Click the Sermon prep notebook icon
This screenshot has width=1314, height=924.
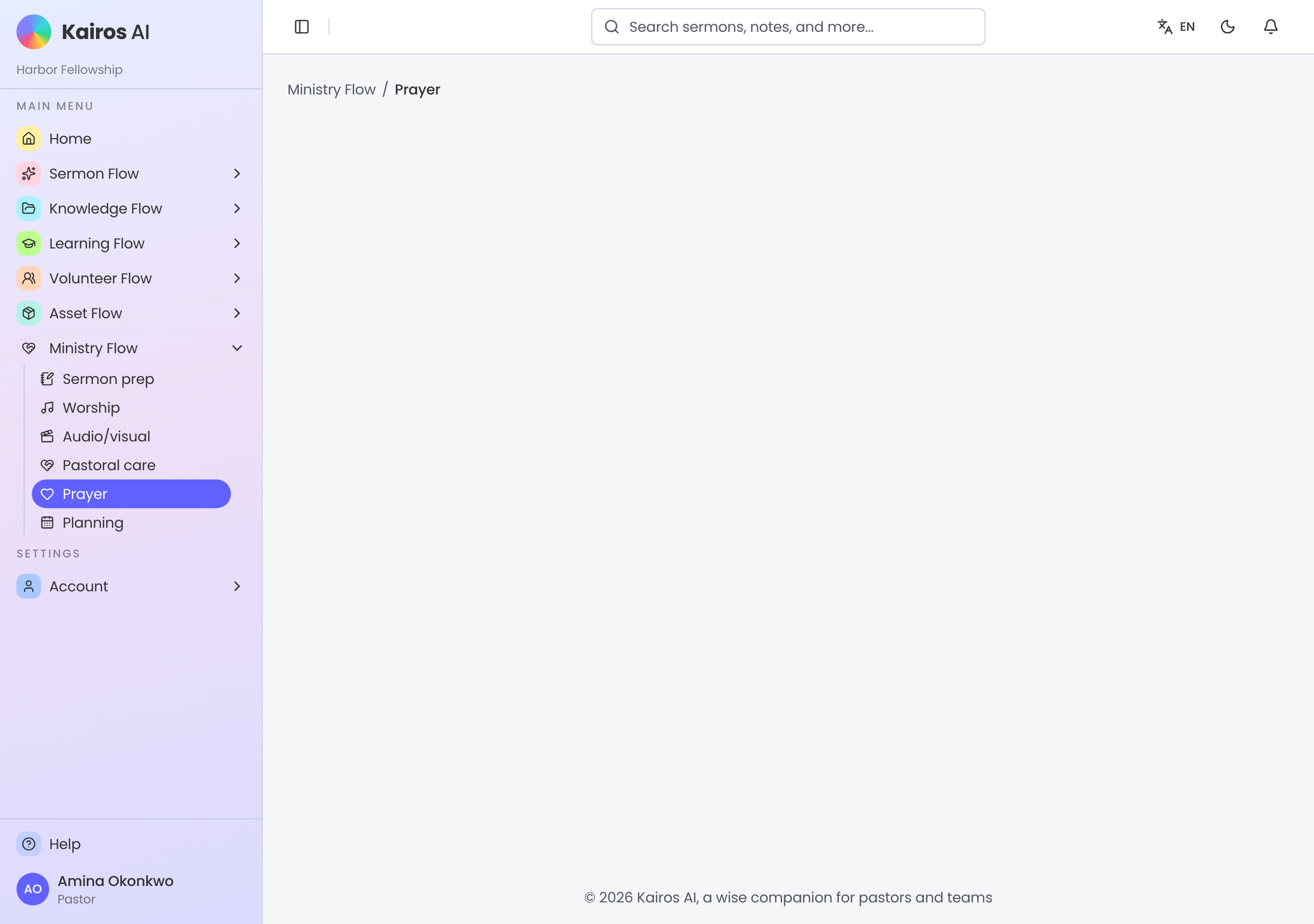[x=47, y=379]
